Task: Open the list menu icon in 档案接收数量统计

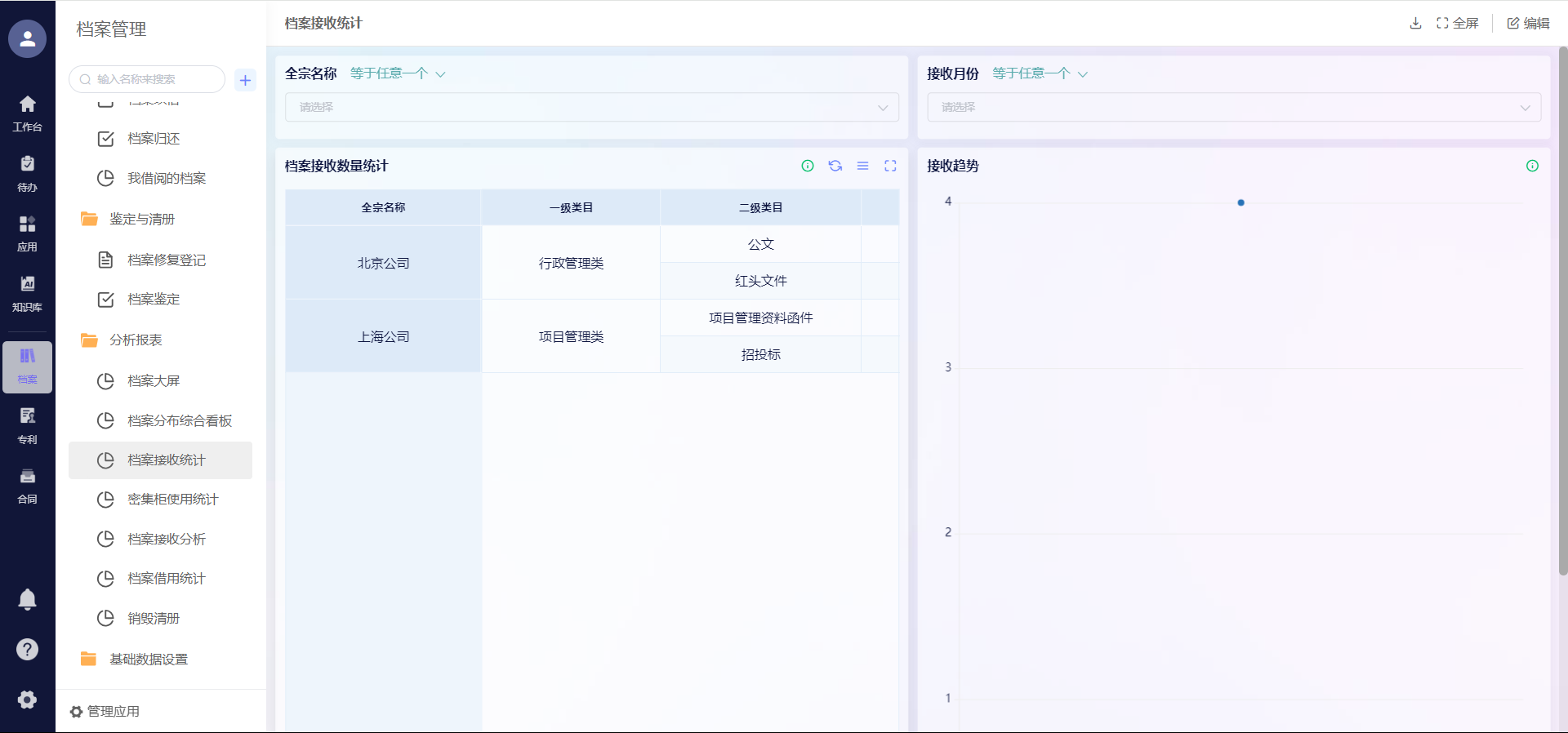Action: pos(862,166)
